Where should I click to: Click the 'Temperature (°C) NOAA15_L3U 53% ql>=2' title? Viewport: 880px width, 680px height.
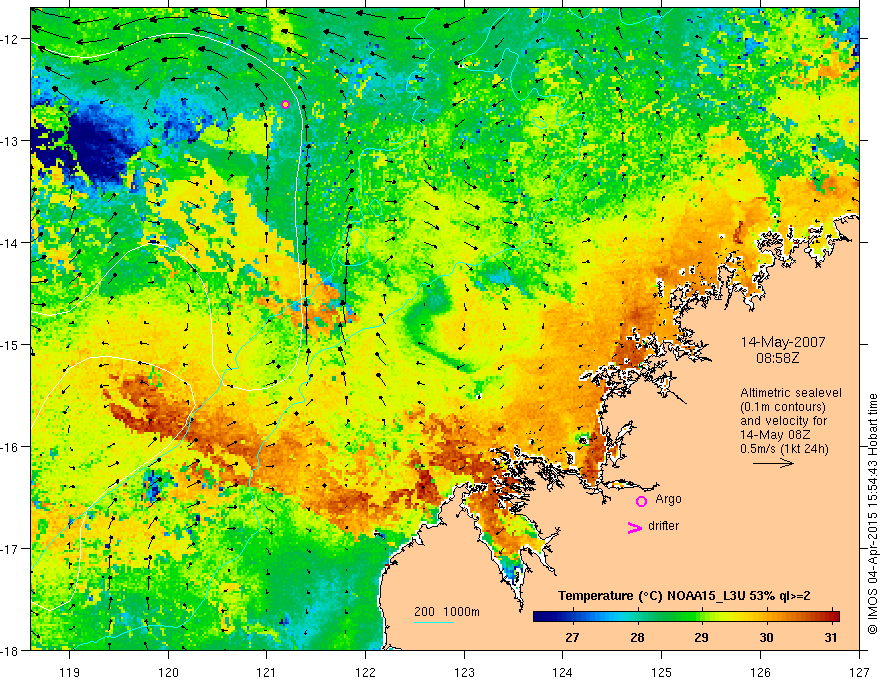684,596
